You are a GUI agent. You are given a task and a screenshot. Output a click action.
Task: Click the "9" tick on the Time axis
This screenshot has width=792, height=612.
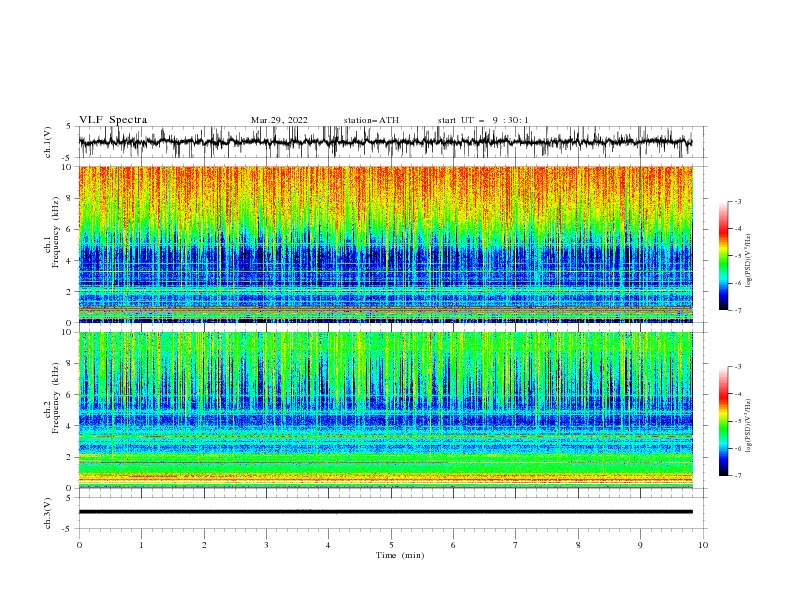pos(640,545)
